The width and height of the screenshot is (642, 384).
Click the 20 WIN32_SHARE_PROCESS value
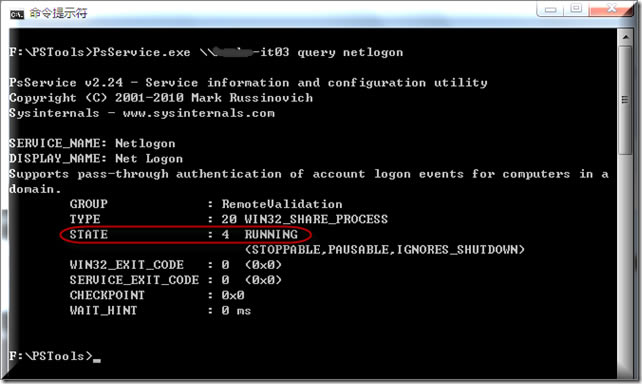305,219
